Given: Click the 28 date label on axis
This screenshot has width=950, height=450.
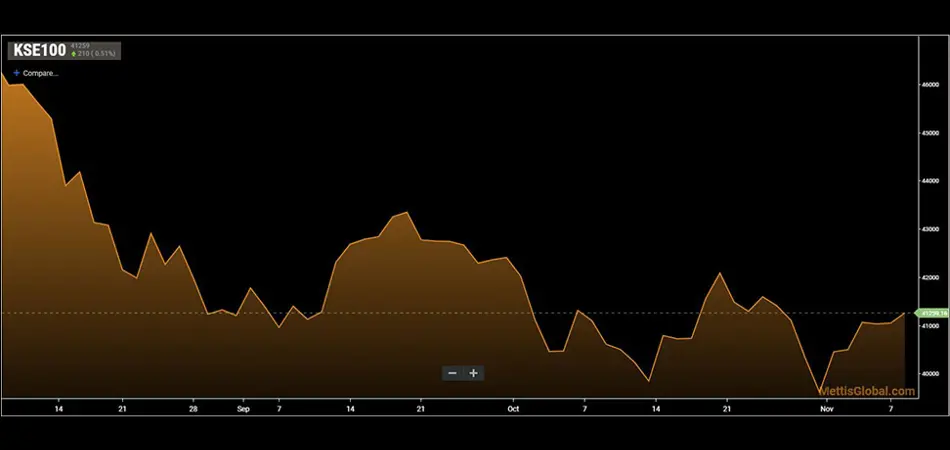Looking at the screenshot, I should click(193, 408).
